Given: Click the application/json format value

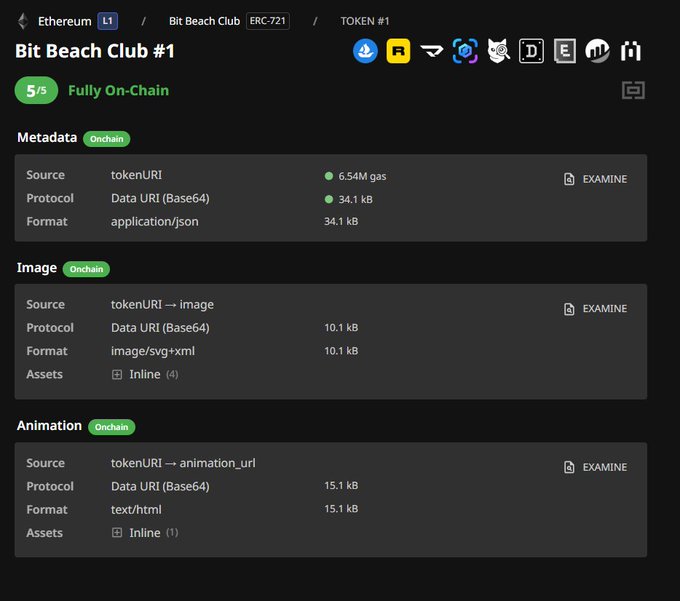Looking at the screenshot, I should coord(154,222).
